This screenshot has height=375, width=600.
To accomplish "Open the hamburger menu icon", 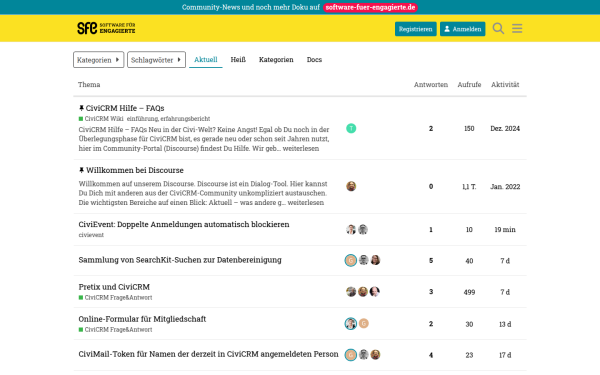I will pos(517,29).
